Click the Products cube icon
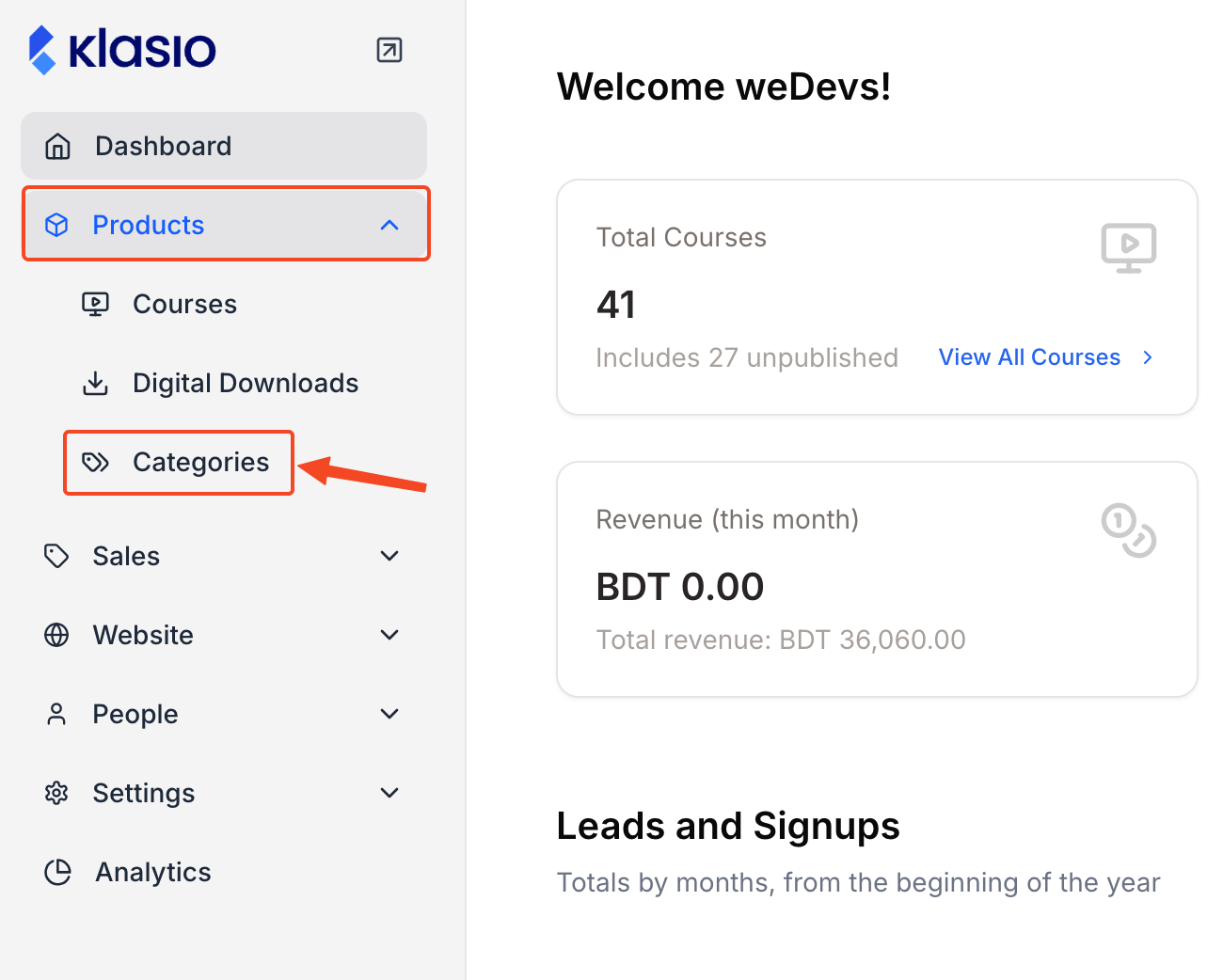Viewport: 1223px width, 980px height. coord(56,225)
